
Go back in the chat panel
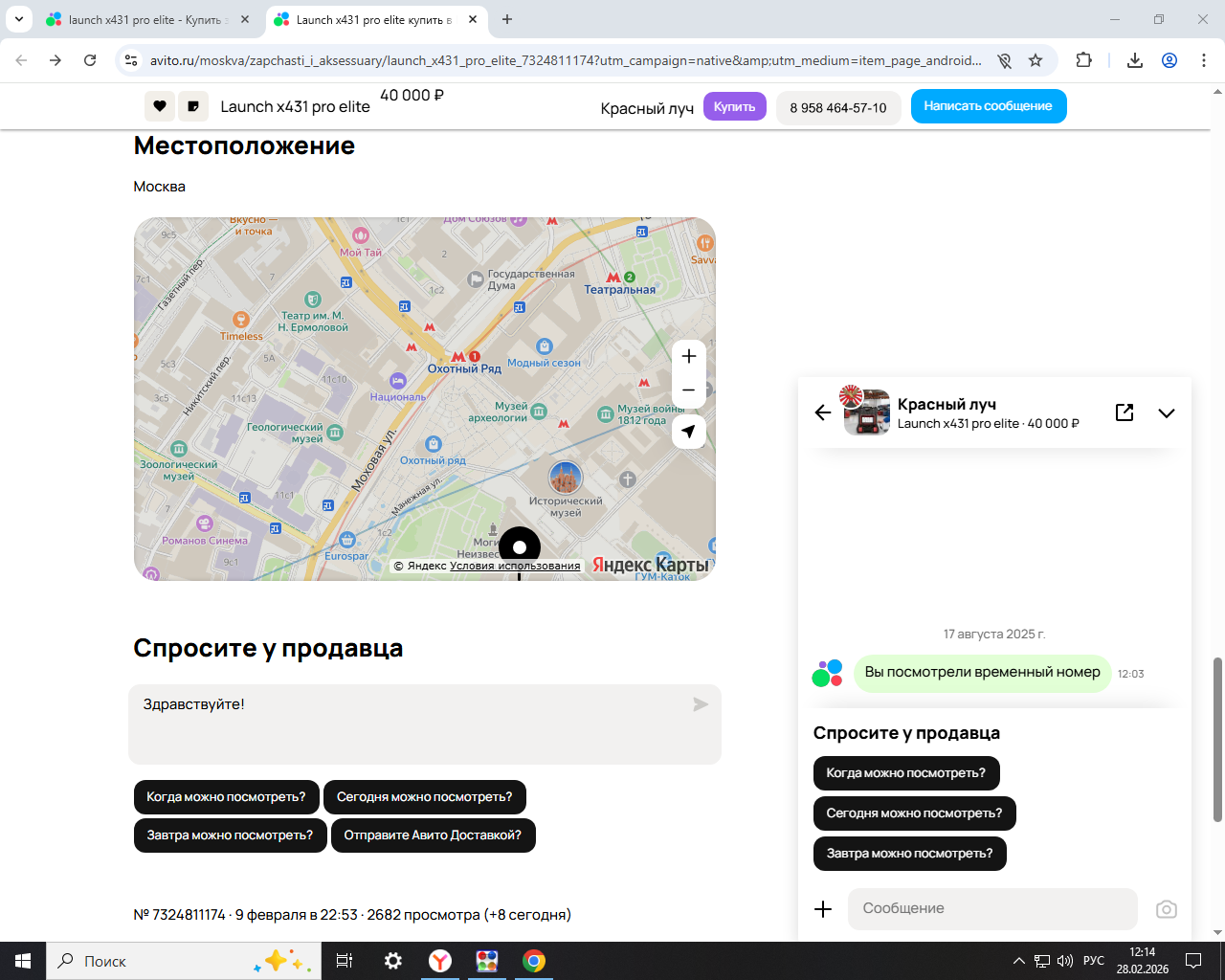click(823, 412)
